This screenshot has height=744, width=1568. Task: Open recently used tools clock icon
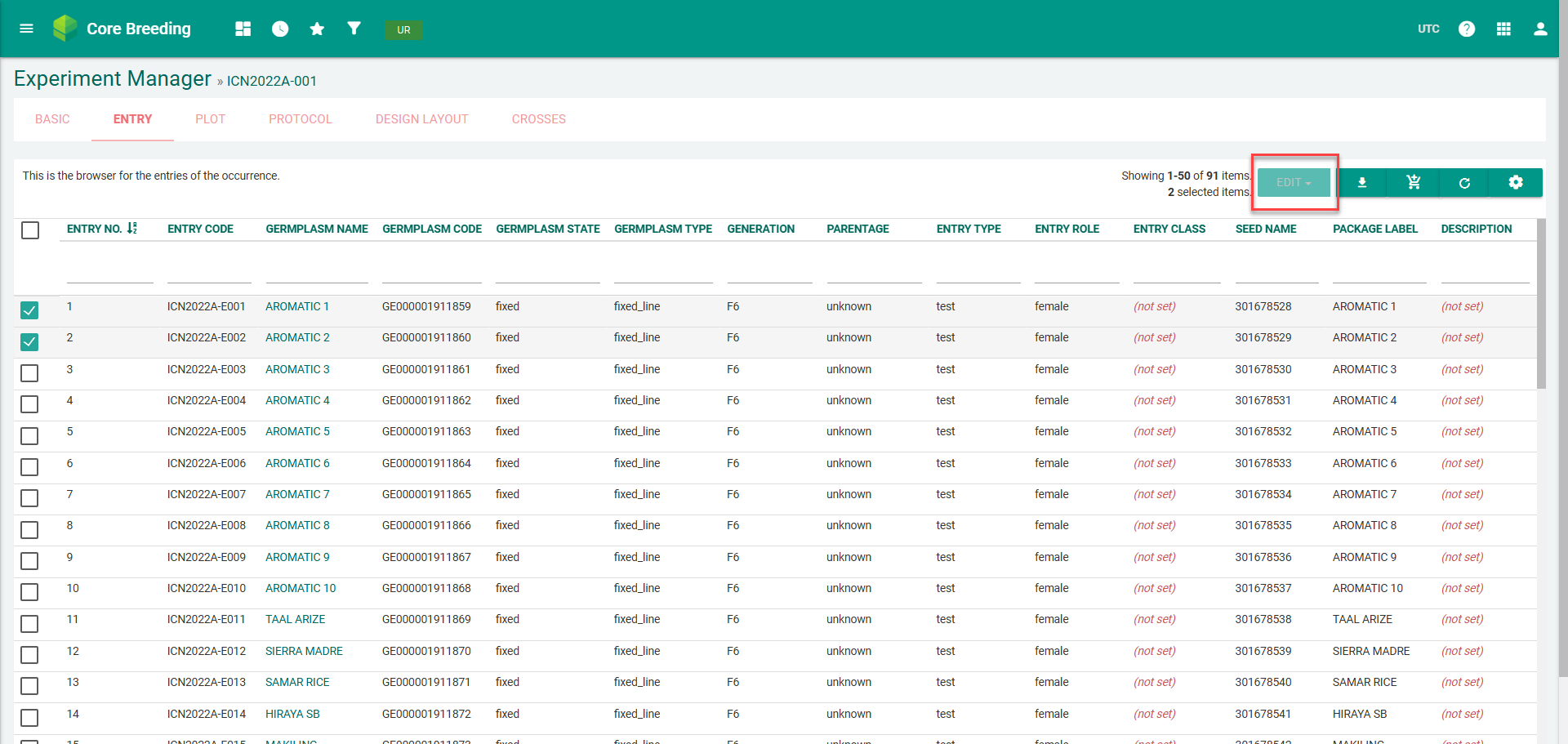click(x=280, y=29)
